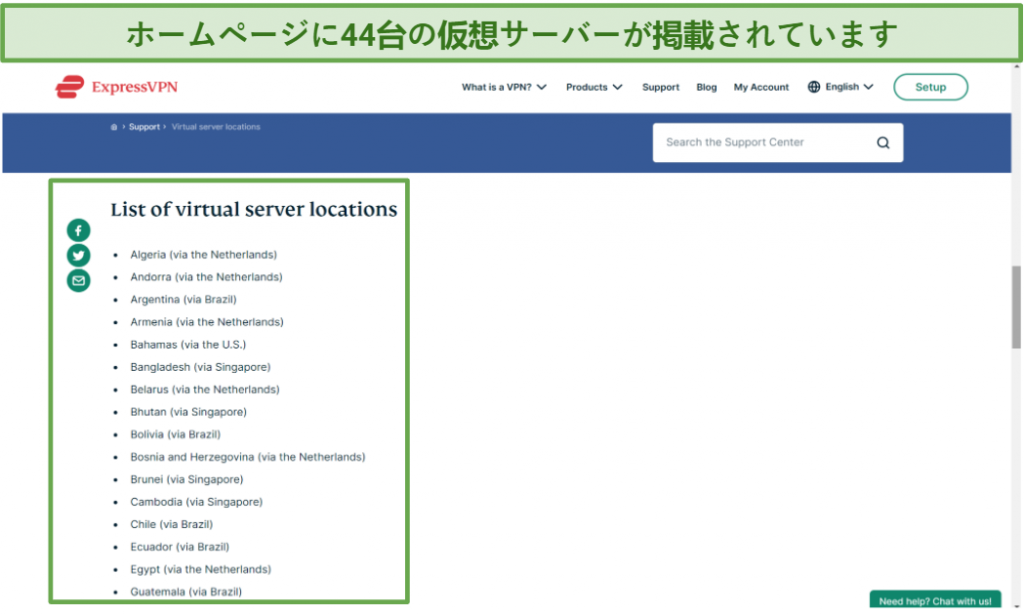This screenshot has width=1024, height=615.
Task: Open the 'Need help? Chat with us!' button
Action: click(x=935, y=600)
